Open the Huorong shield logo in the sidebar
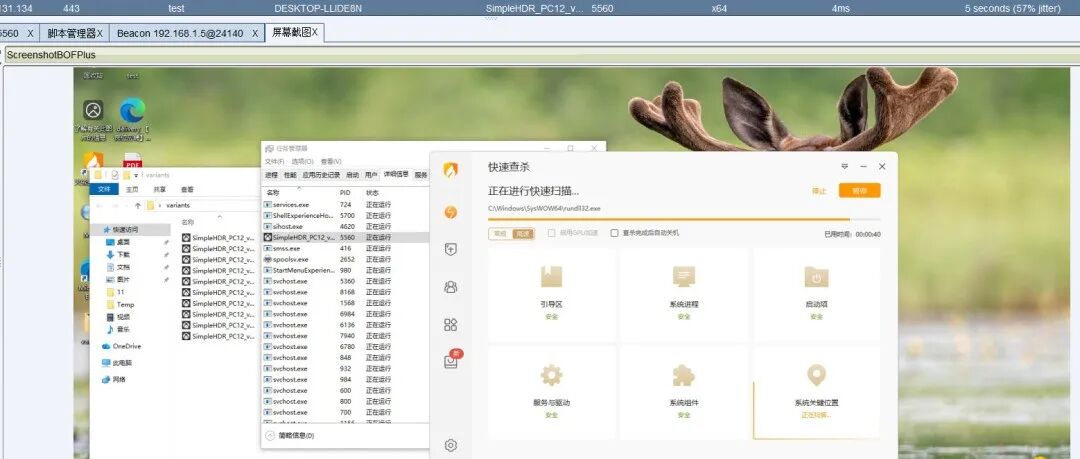The image size is (1080, 459). [x=450, y=170]
